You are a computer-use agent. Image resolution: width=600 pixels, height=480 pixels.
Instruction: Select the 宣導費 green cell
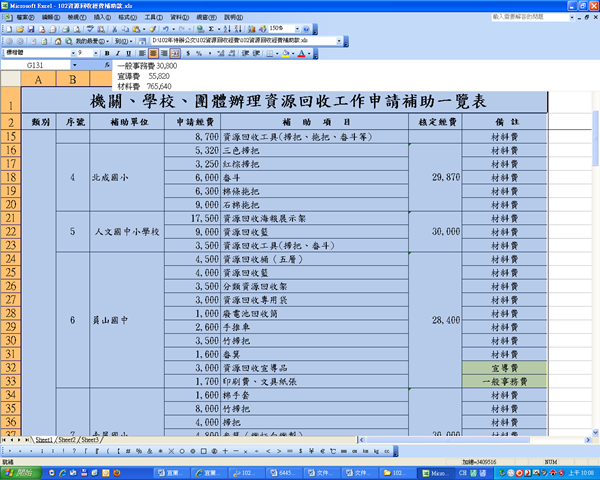click(504, 368)
